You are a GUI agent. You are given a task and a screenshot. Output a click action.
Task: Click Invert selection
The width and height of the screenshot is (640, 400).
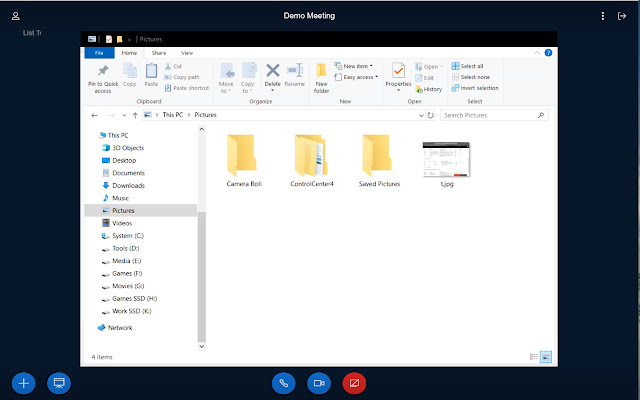click(x=475, y=88)
